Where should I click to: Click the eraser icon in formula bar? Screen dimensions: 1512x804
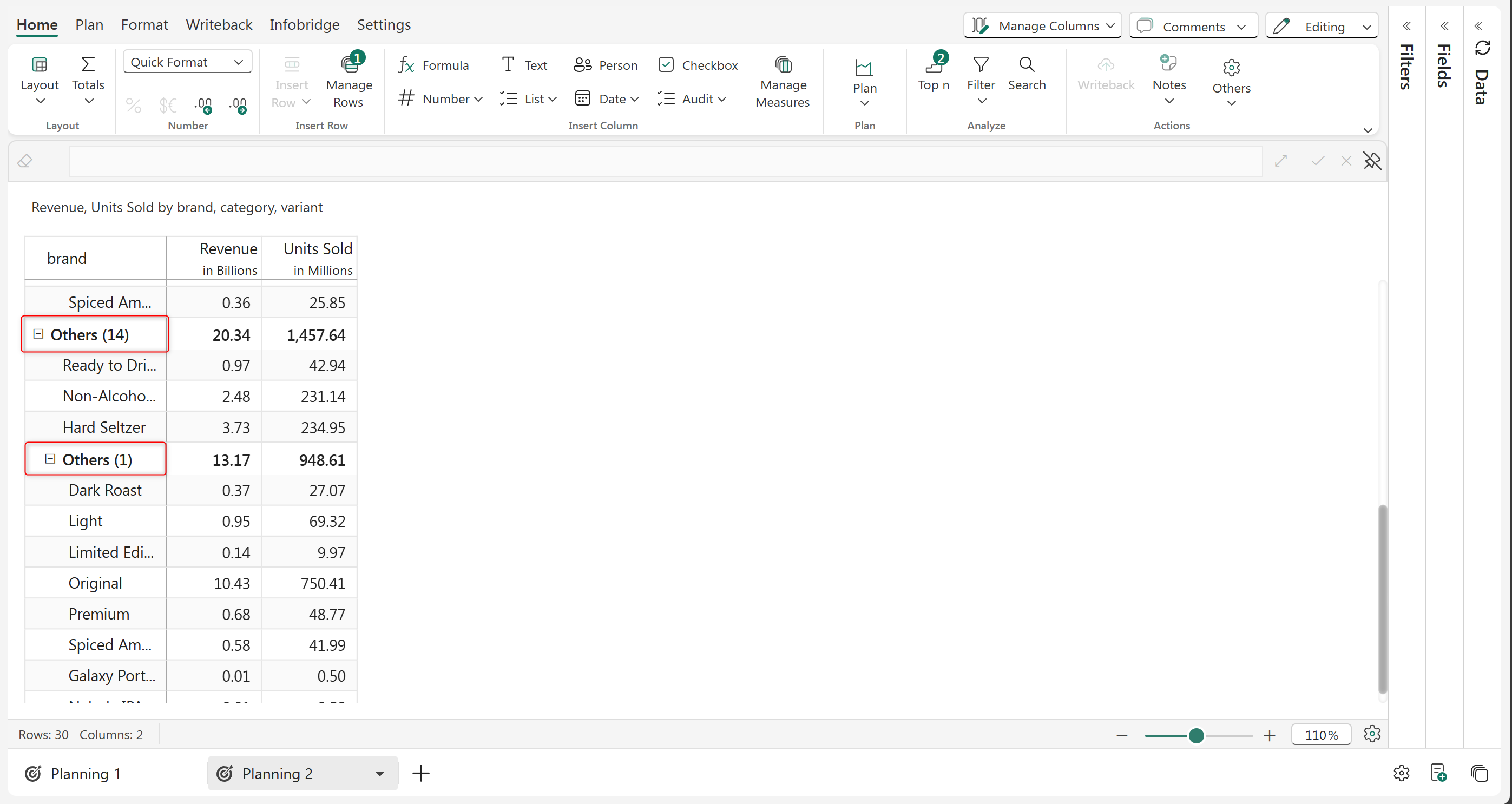pyautogui.click(x=25, y=161)
